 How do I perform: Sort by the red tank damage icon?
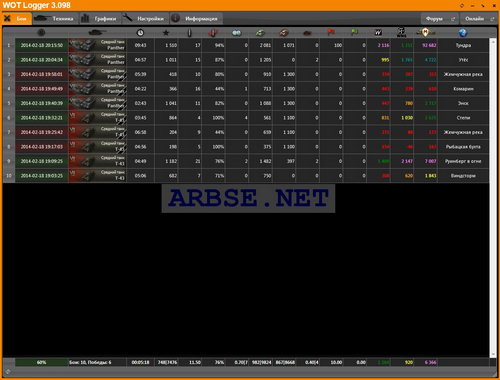pyautogui.click(x=284, y=32)
